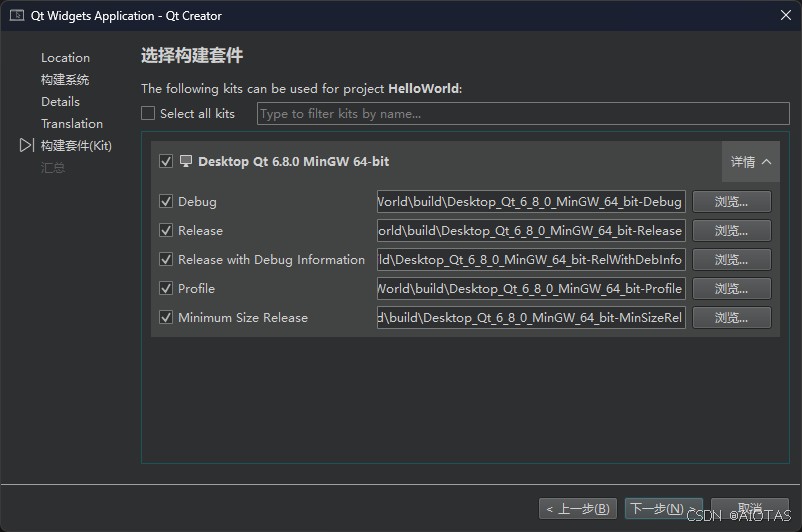Click the 上一步(B) back button

point(578,508)
